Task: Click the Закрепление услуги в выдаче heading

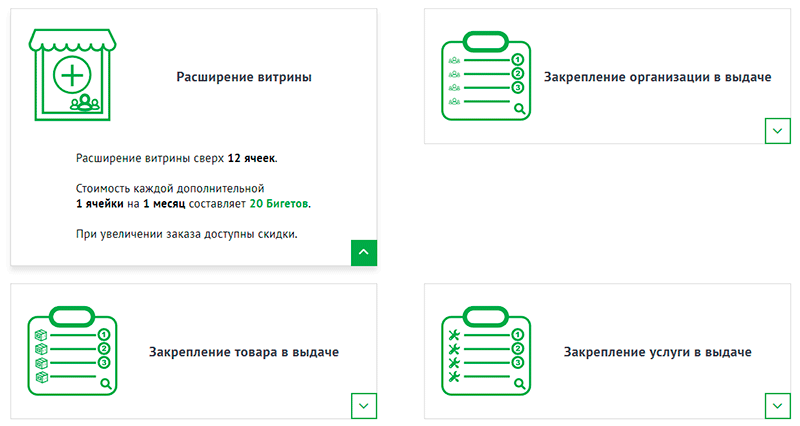Action: [x=657, y=352]
